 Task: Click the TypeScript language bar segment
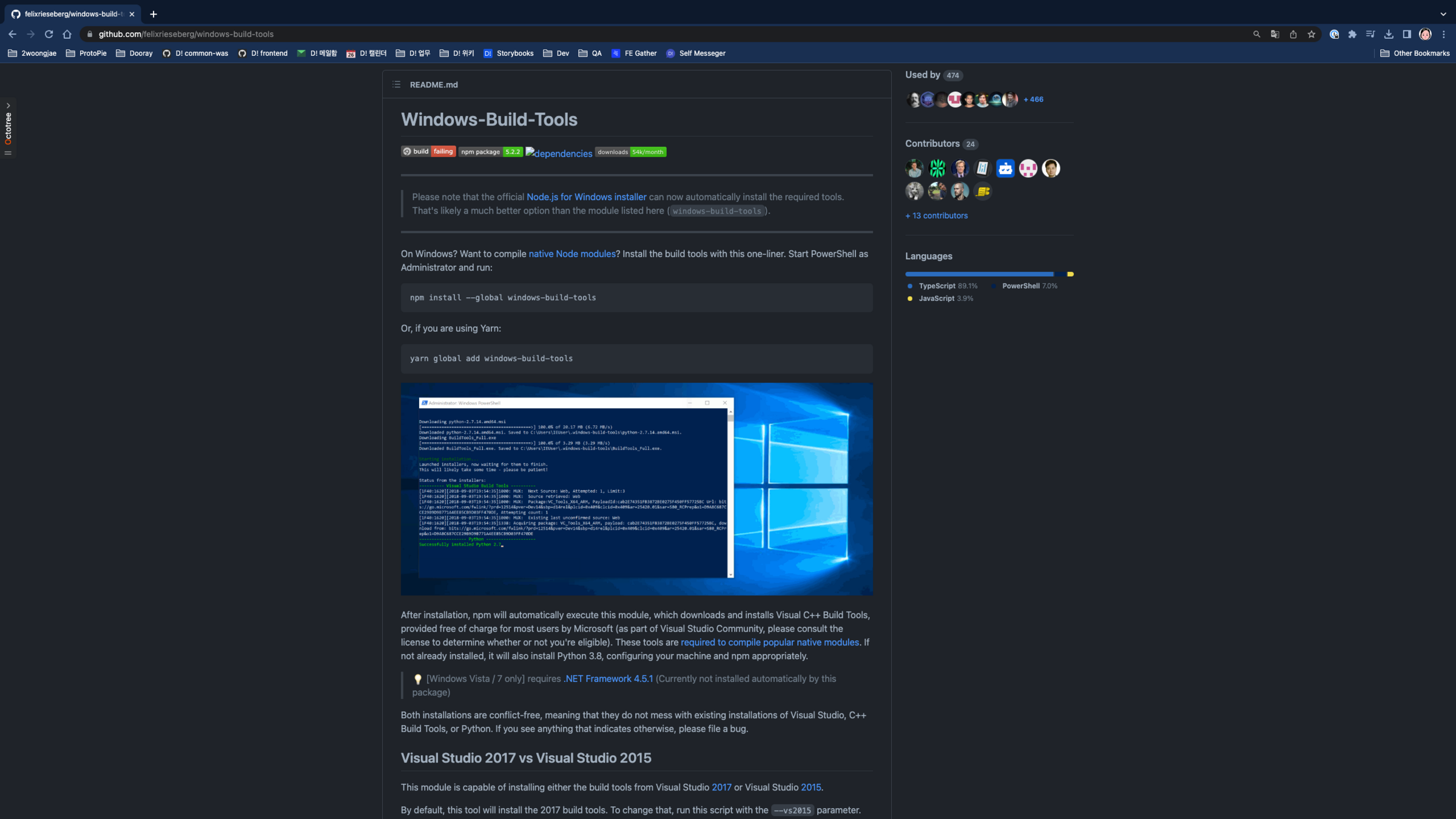click(x=979, y=274)
